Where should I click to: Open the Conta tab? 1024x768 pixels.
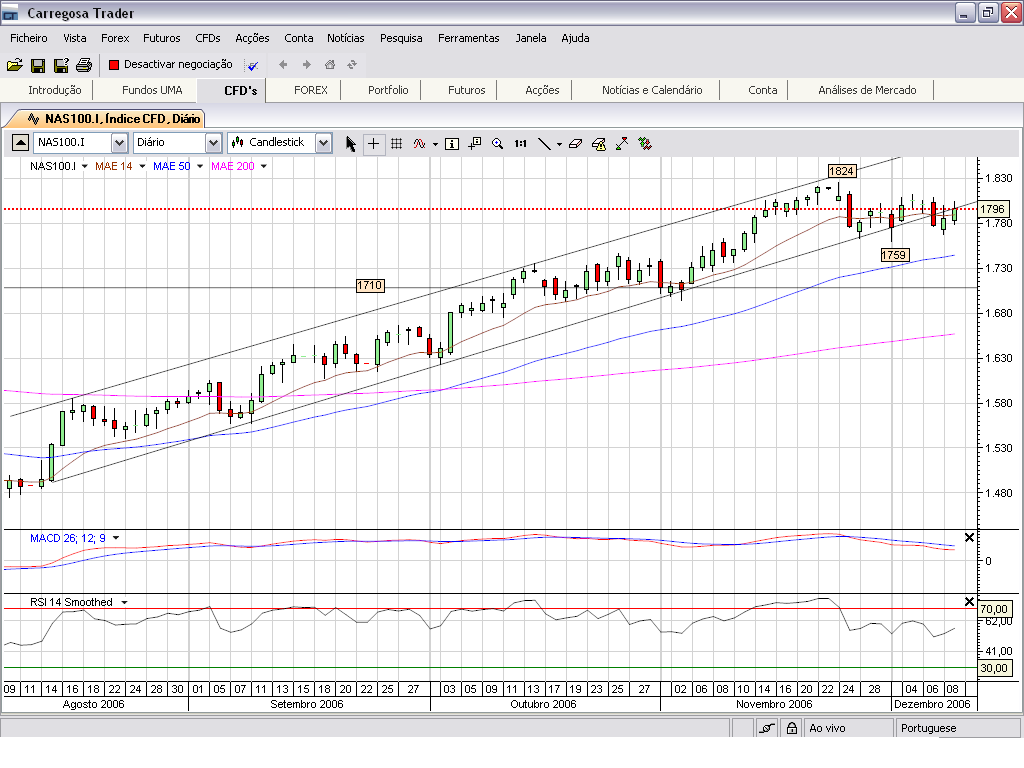[x=762, y=90]
